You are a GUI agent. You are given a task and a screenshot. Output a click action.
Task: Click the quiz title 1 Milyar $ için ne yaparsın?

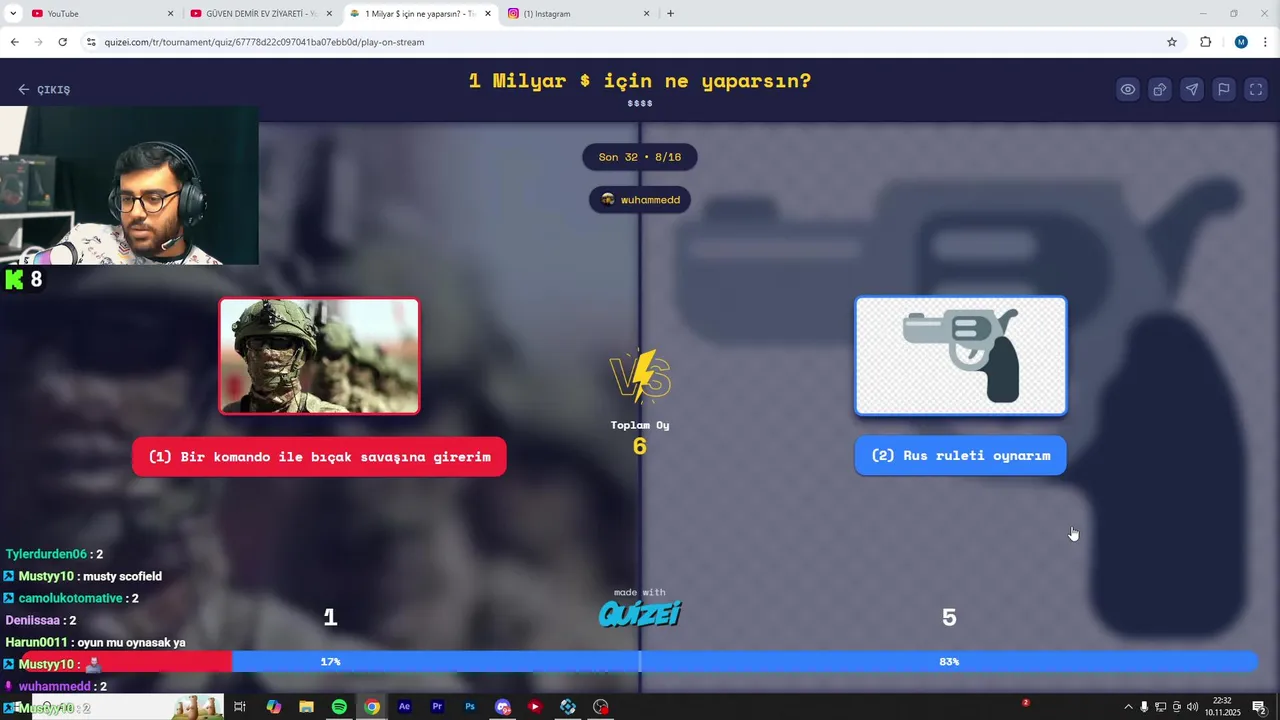(640, 81)
